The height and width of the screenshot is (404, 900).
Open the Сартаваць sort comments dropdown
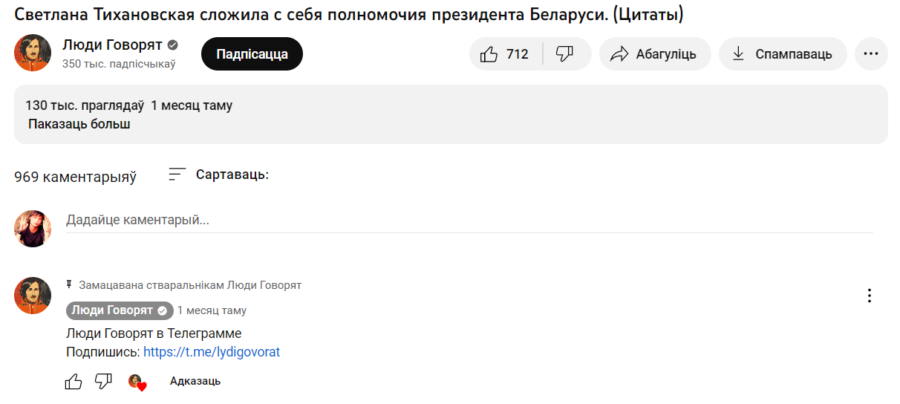tap(219, 175)
